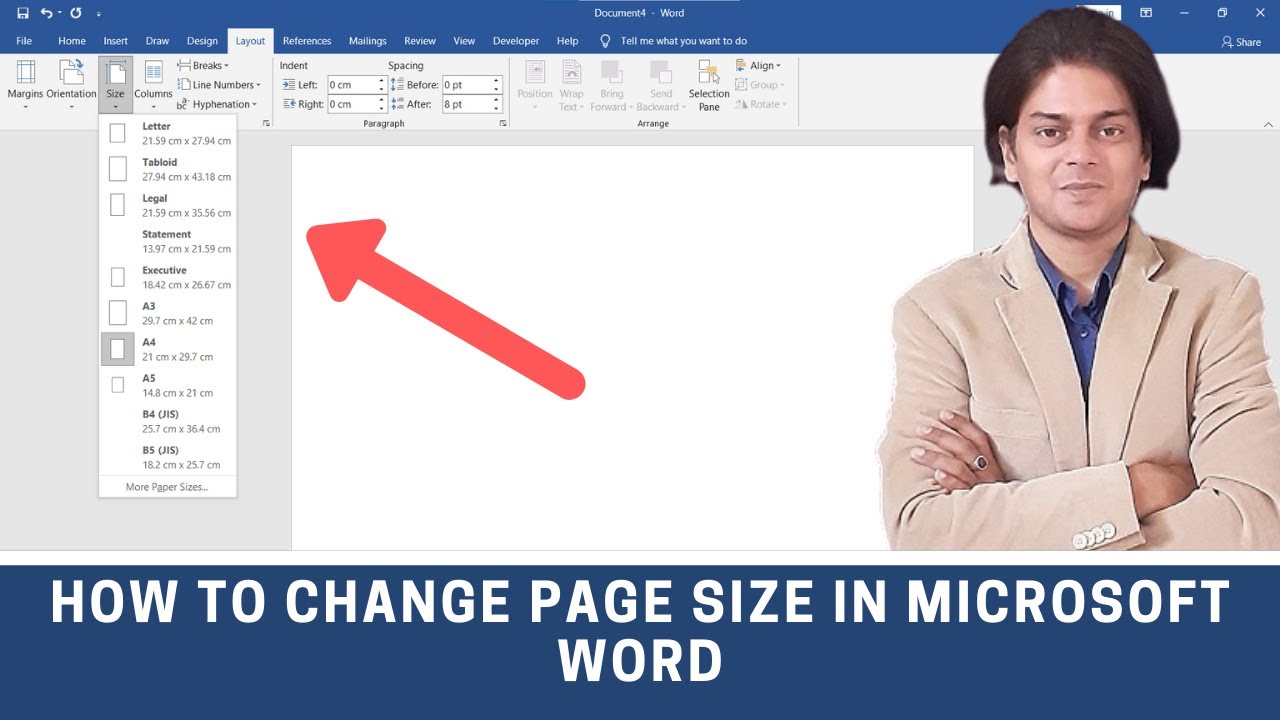Select Letter paper size
Viewport: 1280px width, 720px height.
(168, 133)
